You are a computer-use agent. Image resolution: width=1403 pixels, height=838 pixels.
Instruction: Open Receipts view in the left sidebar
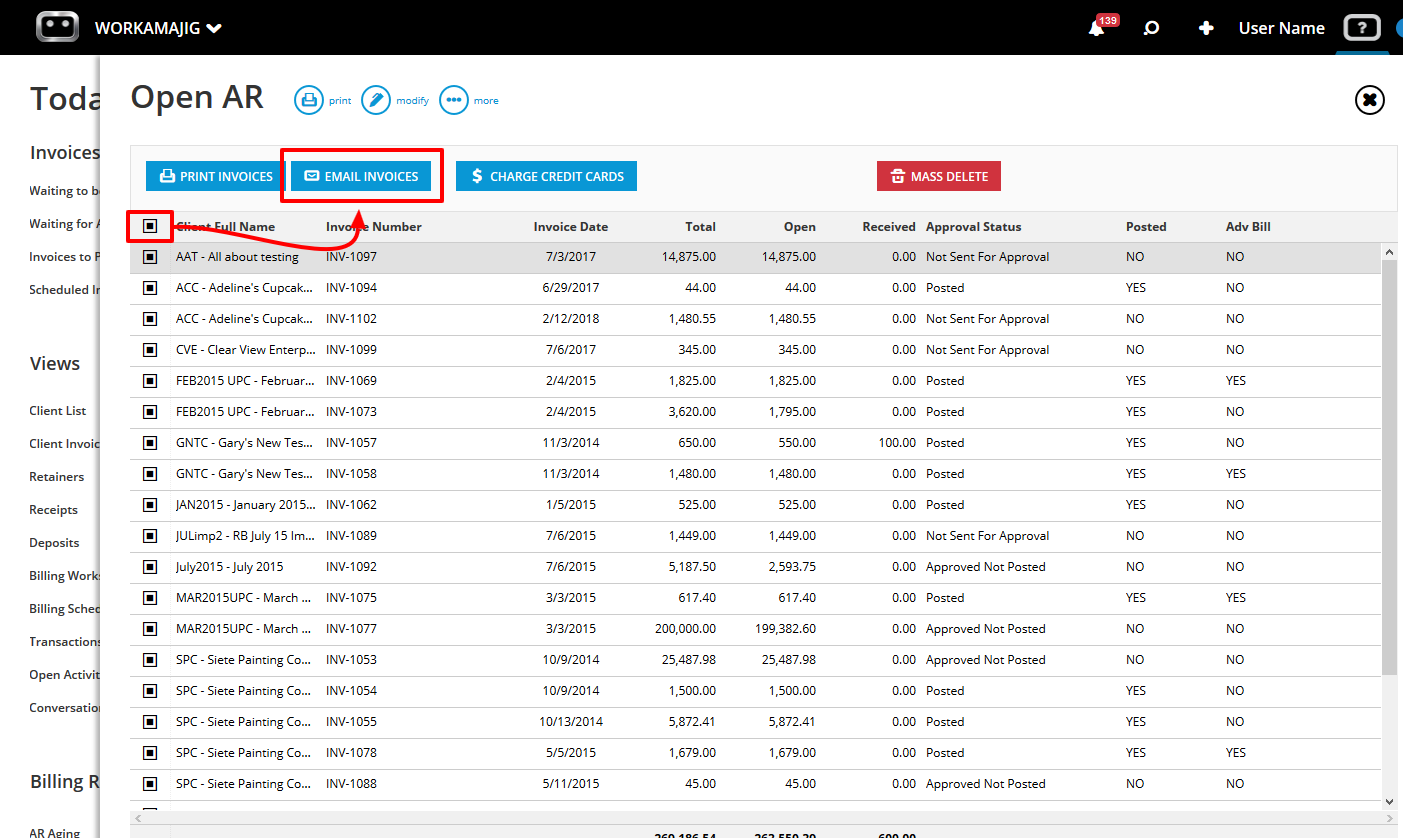[53, 510]
